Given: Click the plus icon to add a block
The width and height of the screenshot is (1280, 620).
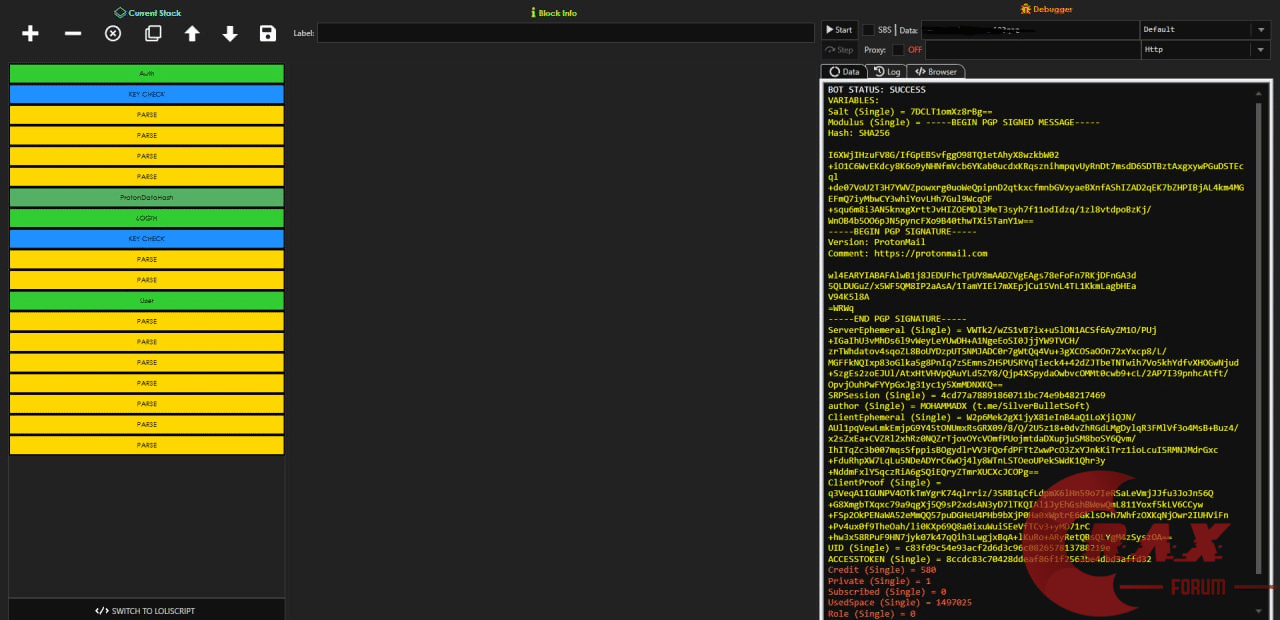Looking at the screenshot, I should [x=30, y=34].
